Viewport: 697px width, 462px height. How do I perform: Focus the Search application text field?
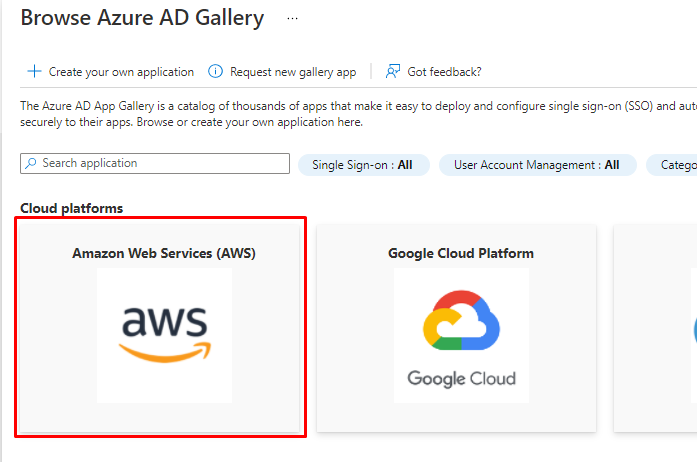coord(160,163)
